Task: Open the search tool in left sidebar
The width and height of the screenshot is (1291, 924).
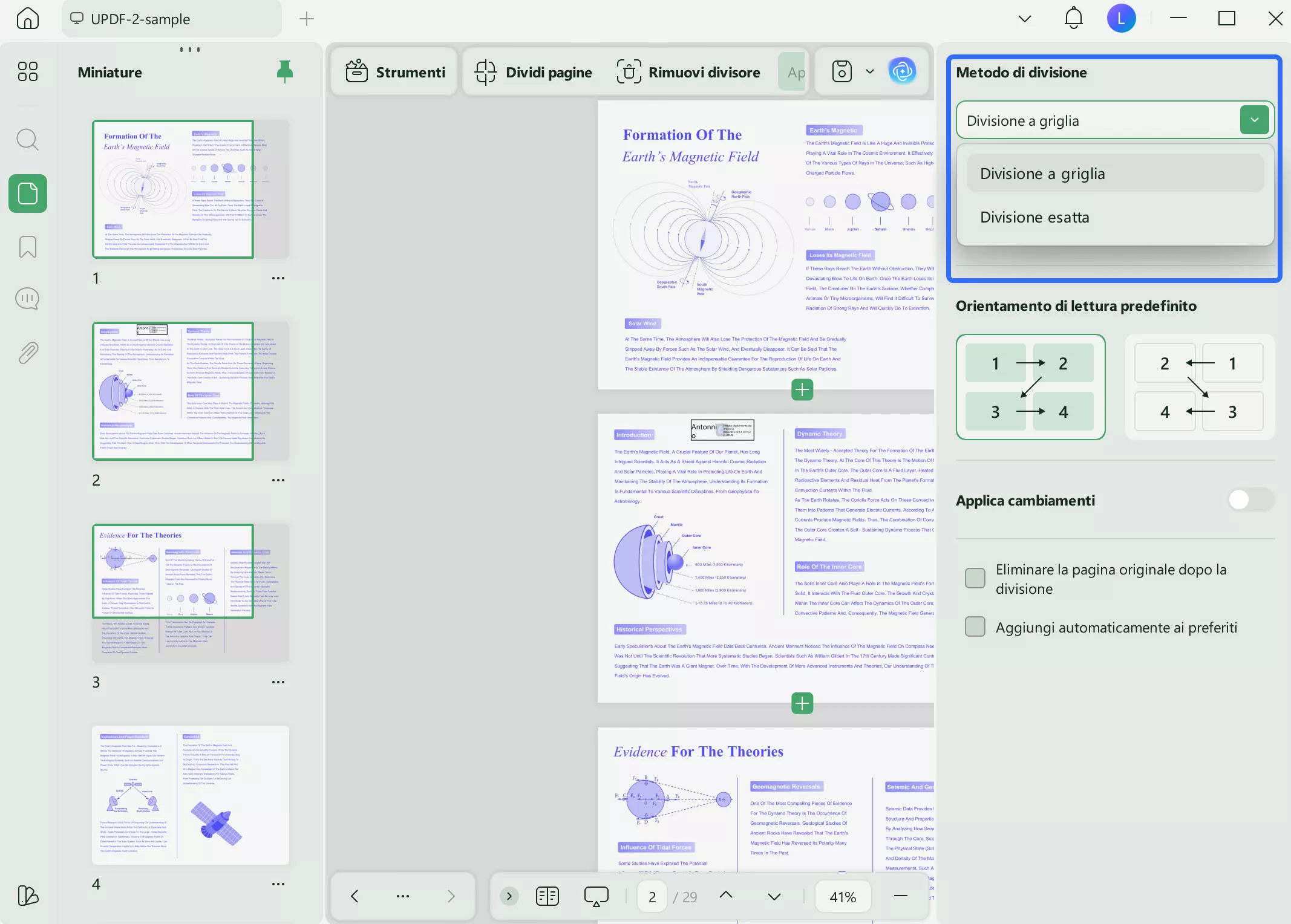Action: tap(27, 140)
